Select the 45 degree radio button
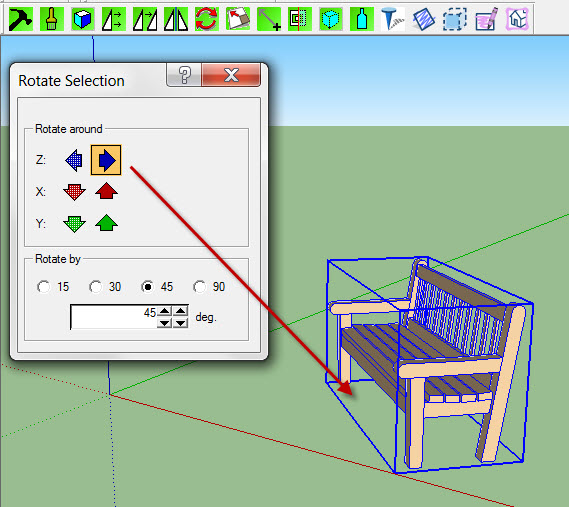Viewport: 569px width, 507px height. click(x=148, y=287)
